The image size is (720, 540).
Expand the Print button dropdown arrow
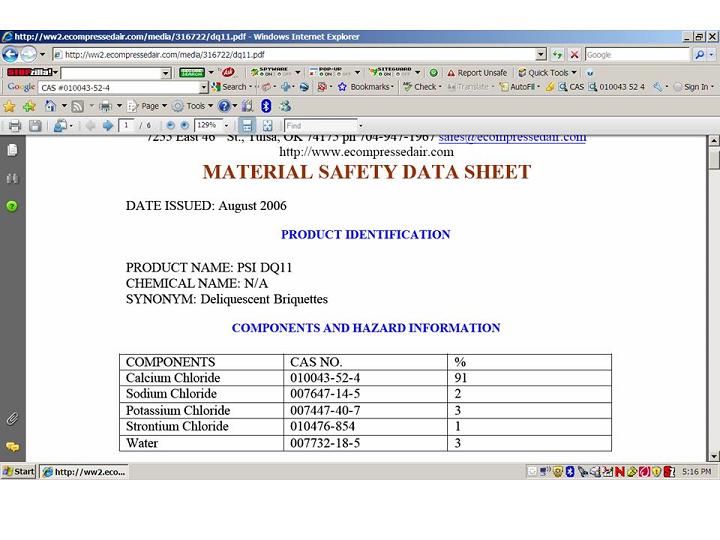119,106
